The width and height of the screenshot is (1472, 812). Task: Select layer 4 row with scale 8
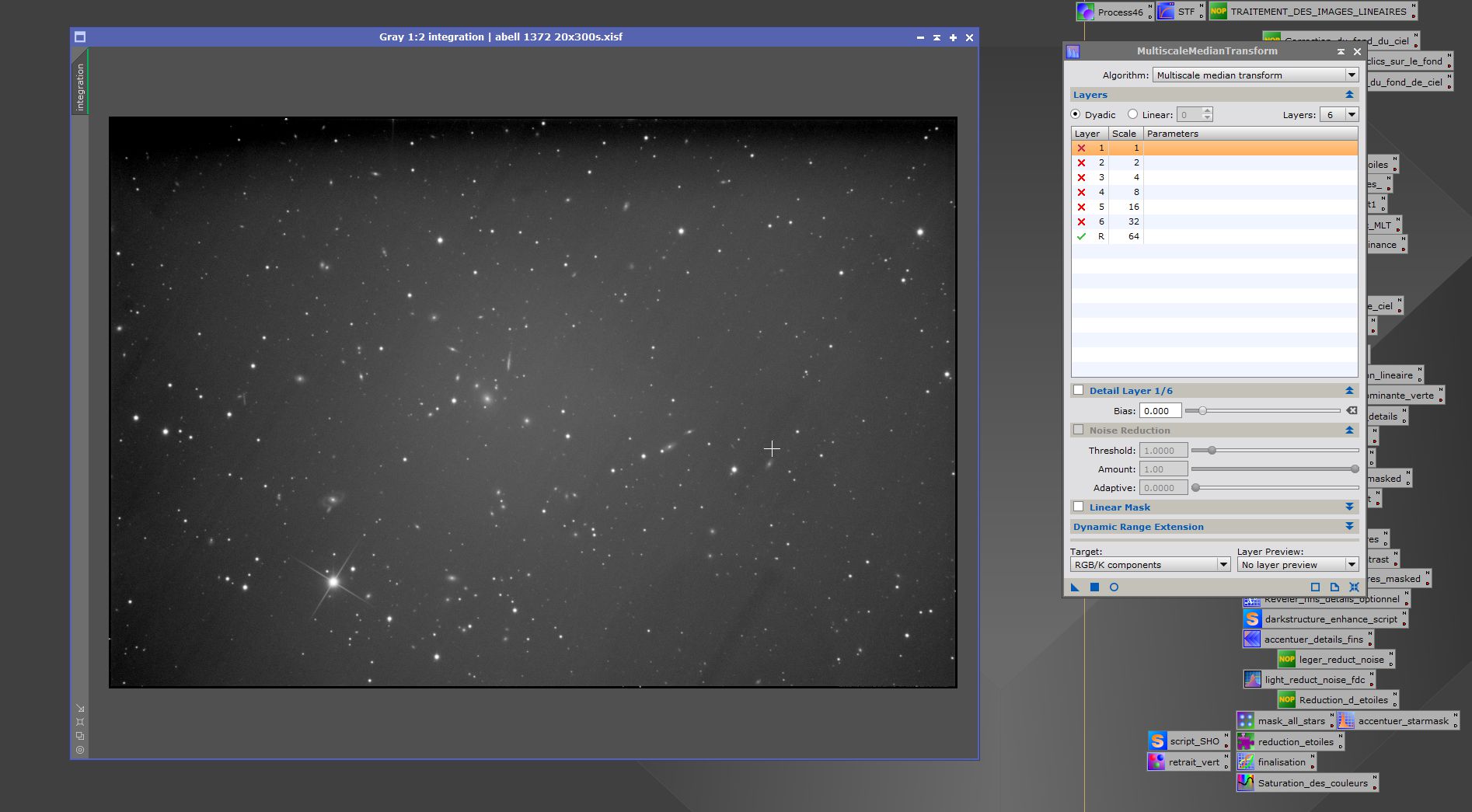click(1215, 192)
